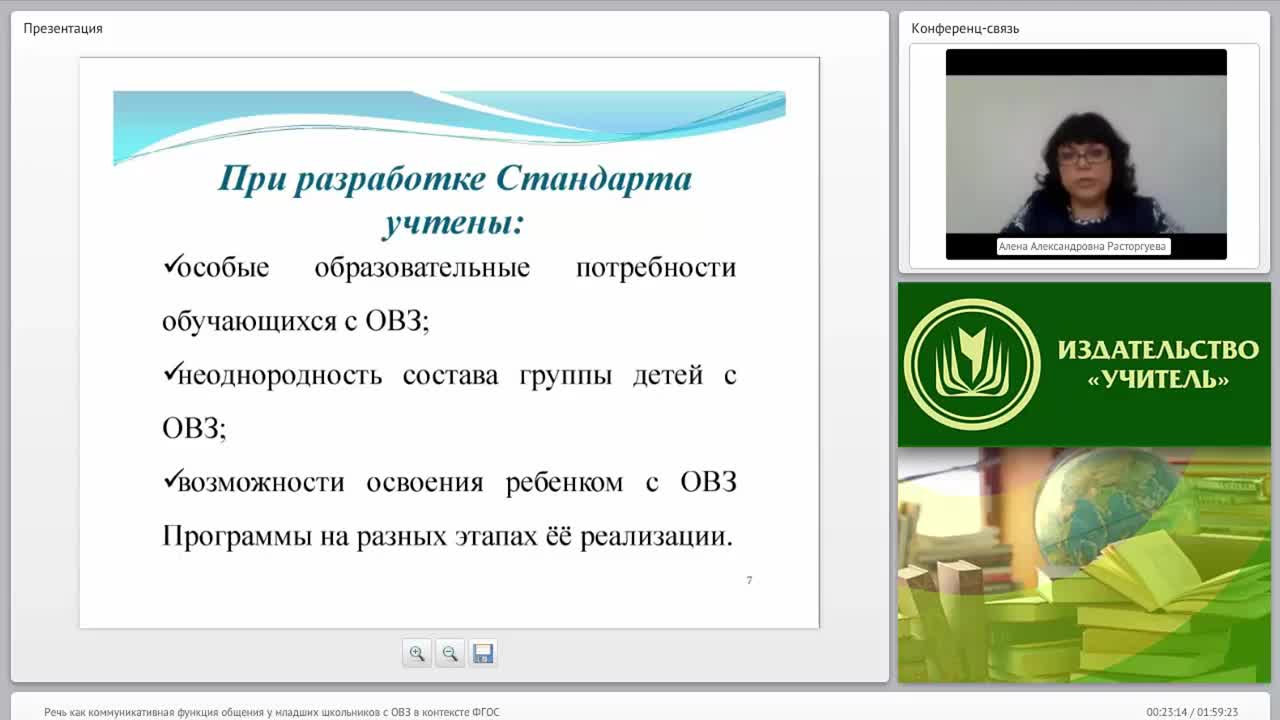The width and height of the screenshot is (1280, 720).
Task: Click the slide heading При разработке Стандарта
Action: [x=455, y=200]
